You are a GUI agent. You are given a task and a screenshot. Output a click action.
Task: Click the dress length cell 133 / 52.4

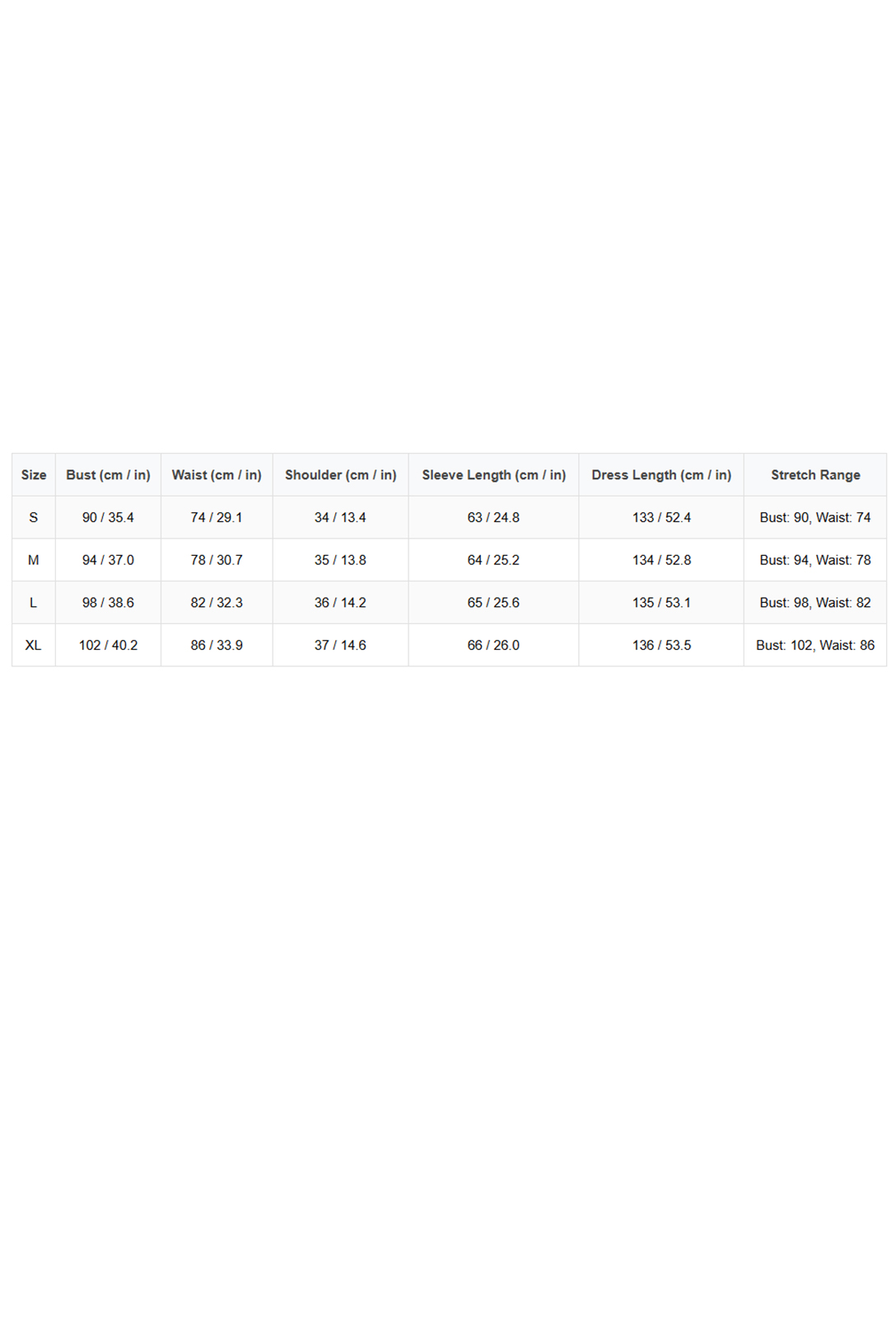point(661,518)
